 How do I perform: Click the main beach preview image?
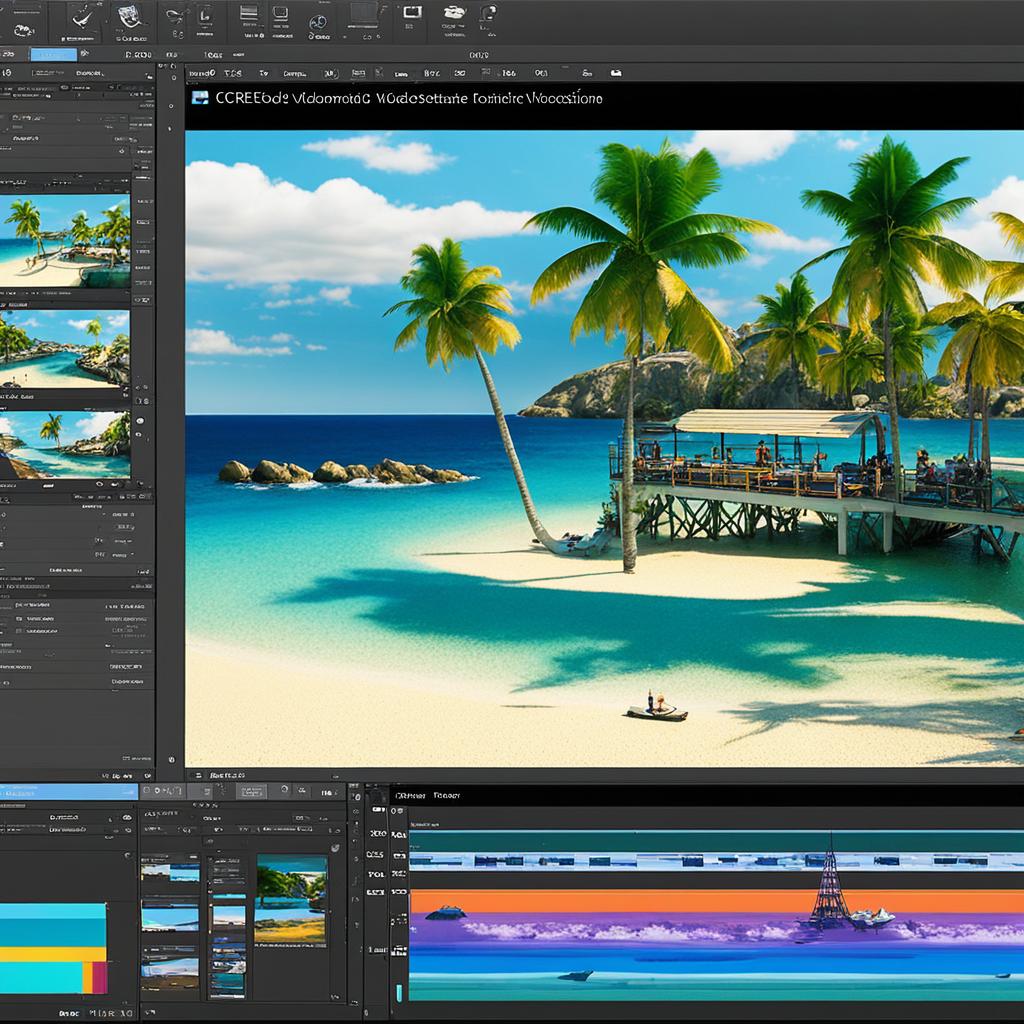click(604, 448)
